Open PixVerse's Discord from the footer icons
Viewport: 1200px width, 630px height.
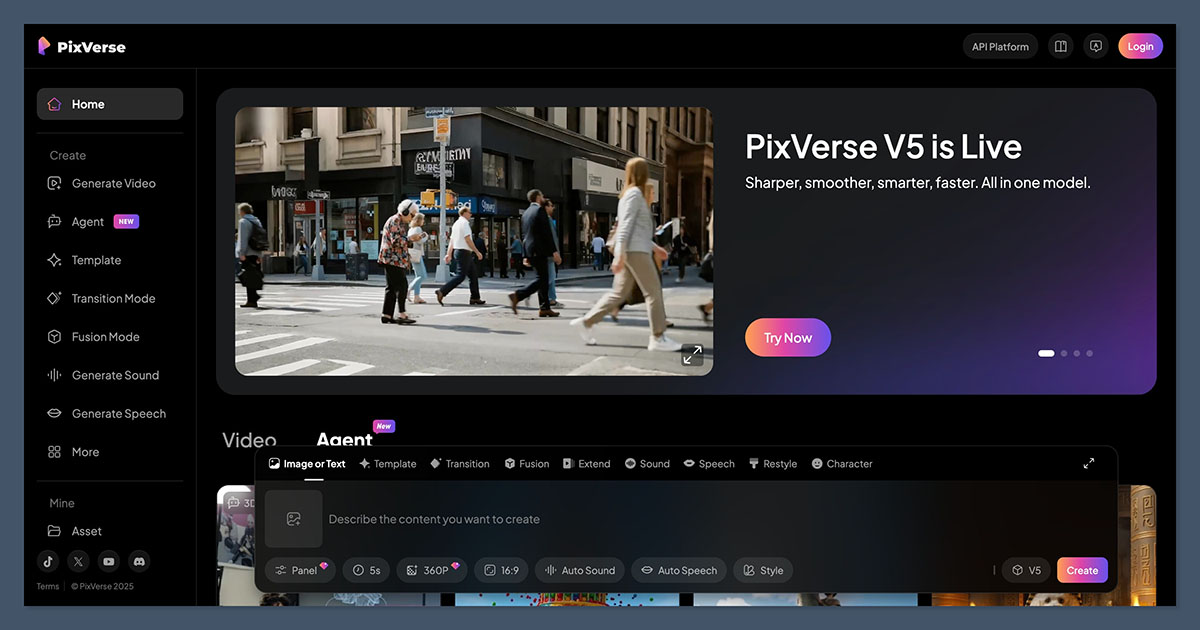click(138, 561)
